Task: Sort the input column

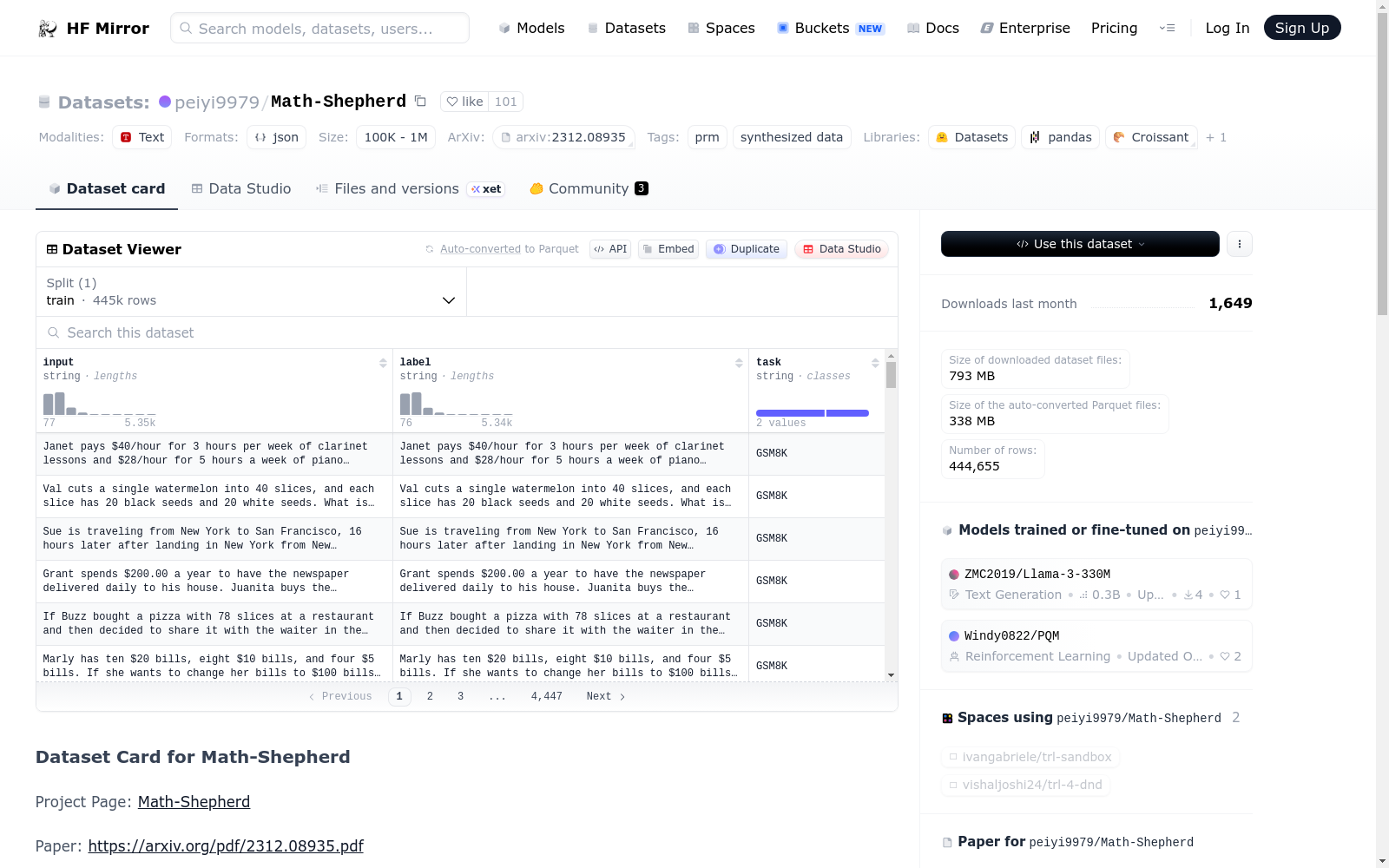Action: (x=383, y=363)
